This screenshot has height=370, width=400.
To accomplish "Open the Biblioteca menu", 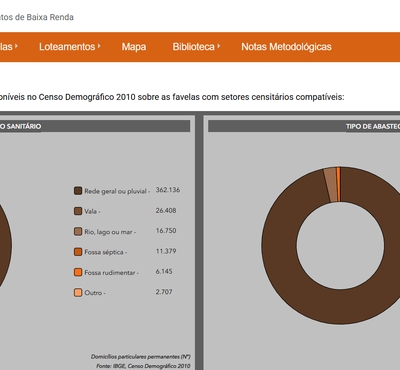I will click(193, 47).
